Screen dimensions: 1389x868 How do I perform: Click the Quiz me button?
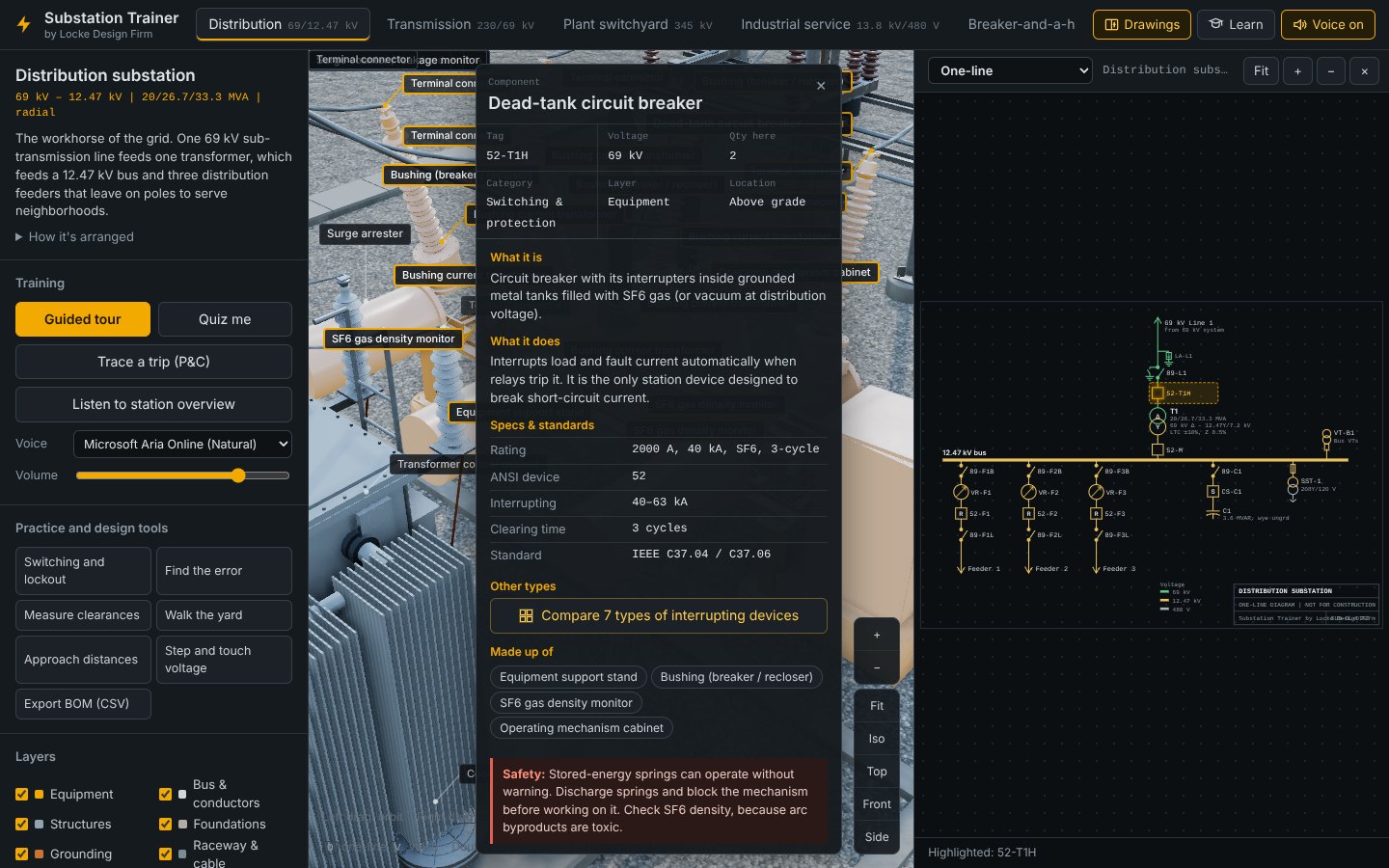click(225, 319)
